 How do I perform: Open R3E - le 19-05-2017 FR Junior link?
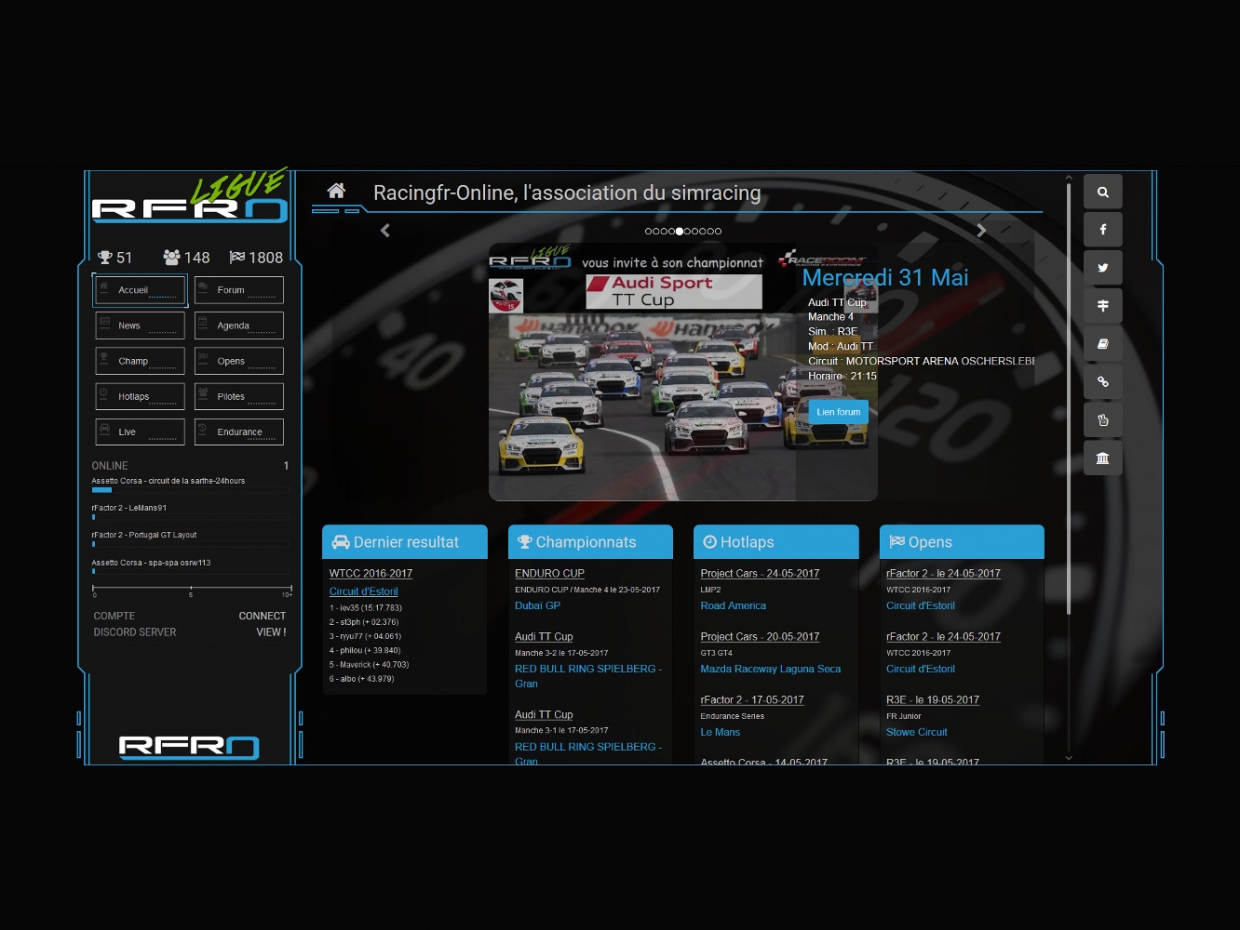coord(932,700)
